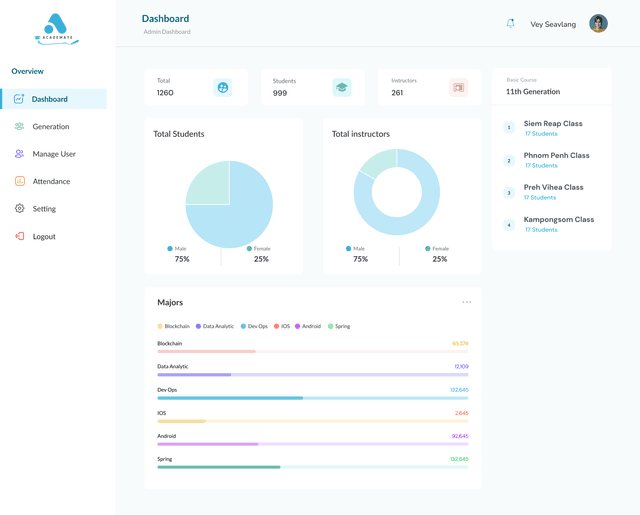Toggle the Dev Ops legend dot

click(x=243, y=326)
